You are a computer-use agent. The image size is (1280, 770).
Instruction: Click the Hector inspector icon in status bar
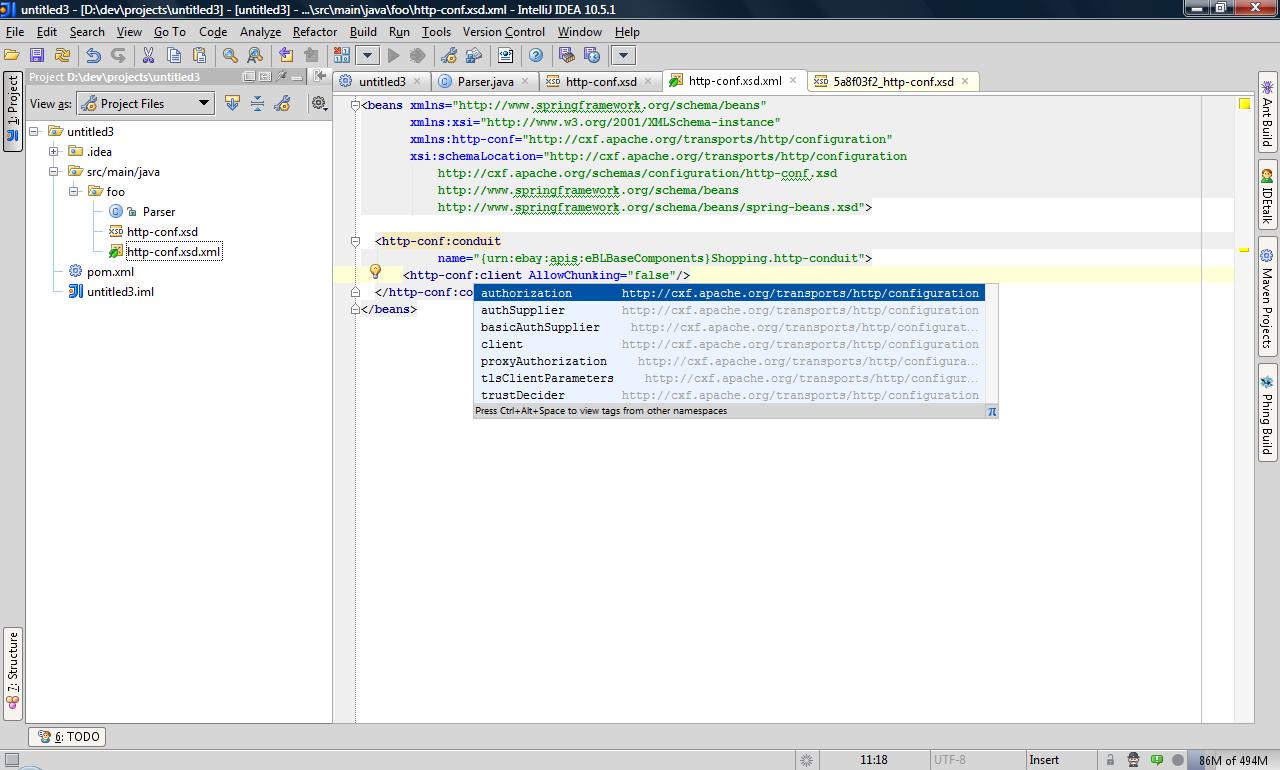click(x=1133, y=760)
